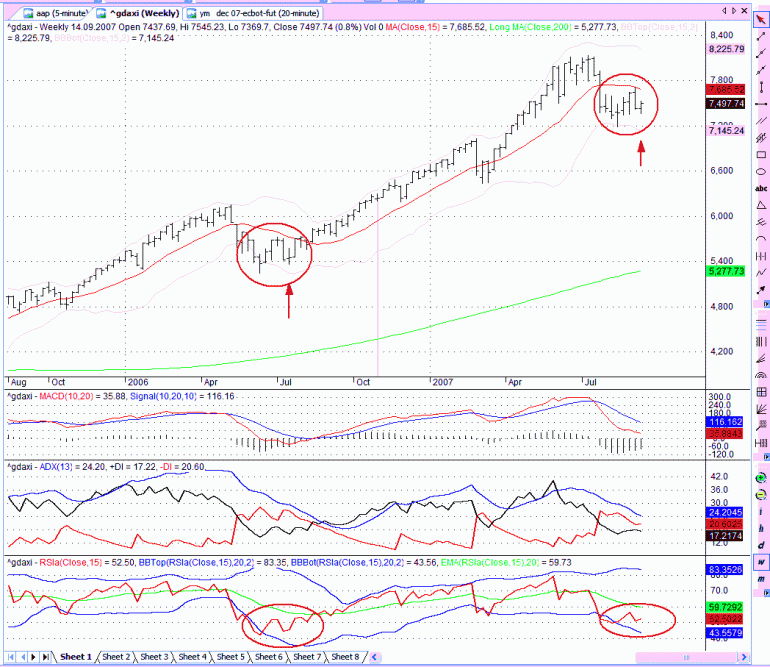Toggle the daily 'd' interval button
Viewport: 770px width, 667px height.
point(761,545)
